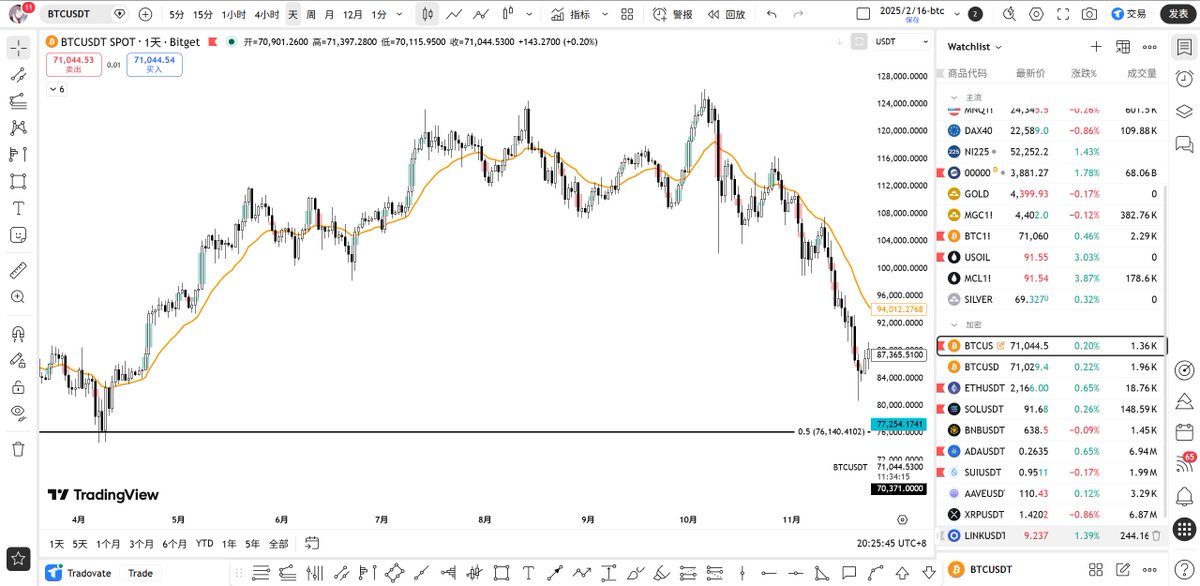Select the 1小时 timeframe
The height and width of the screenshot is (586, 1200).
[233, 14]
